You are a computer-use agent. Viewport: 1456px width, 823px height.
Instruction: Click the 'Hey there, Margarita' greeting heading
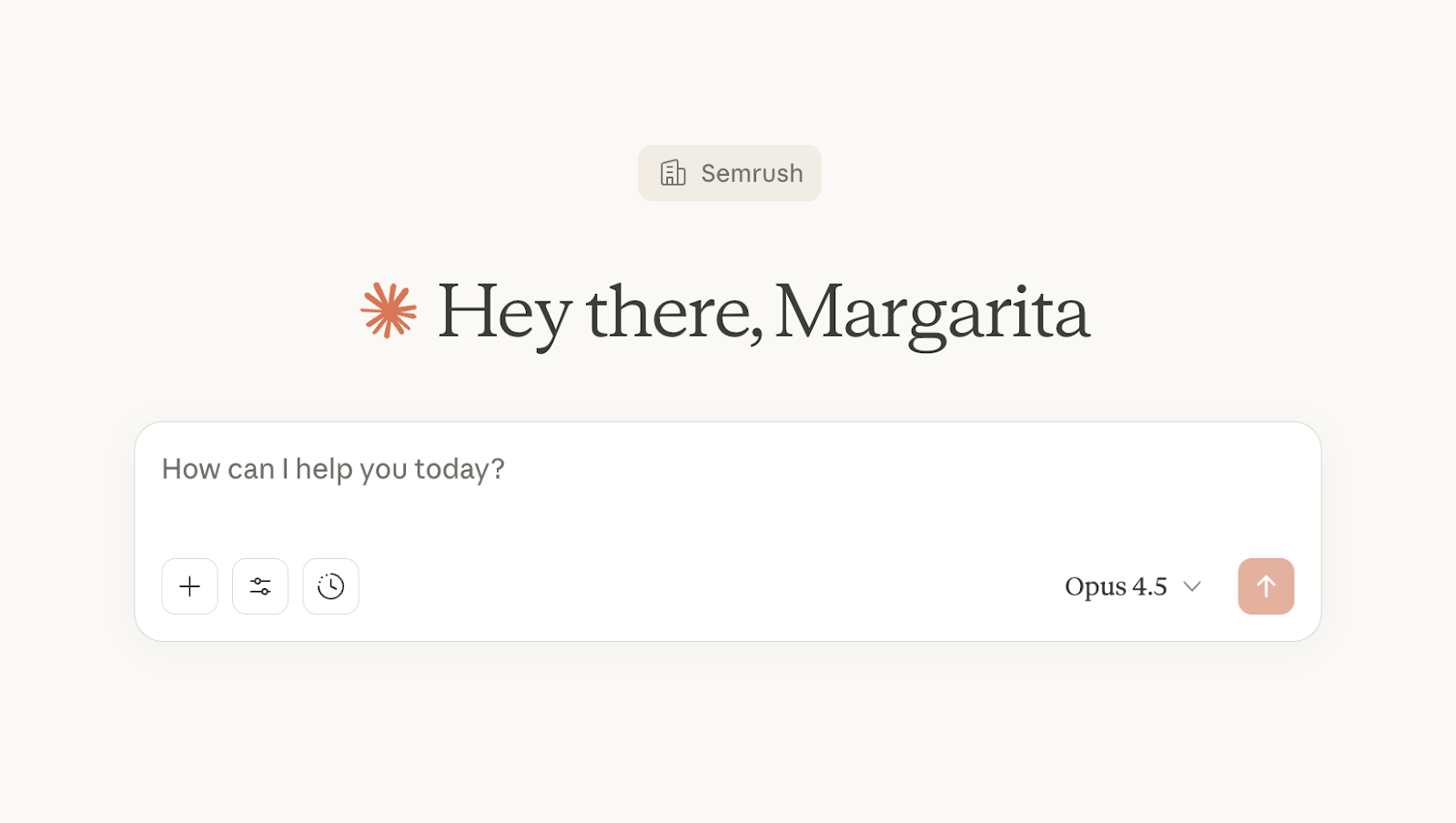[763, 312]
